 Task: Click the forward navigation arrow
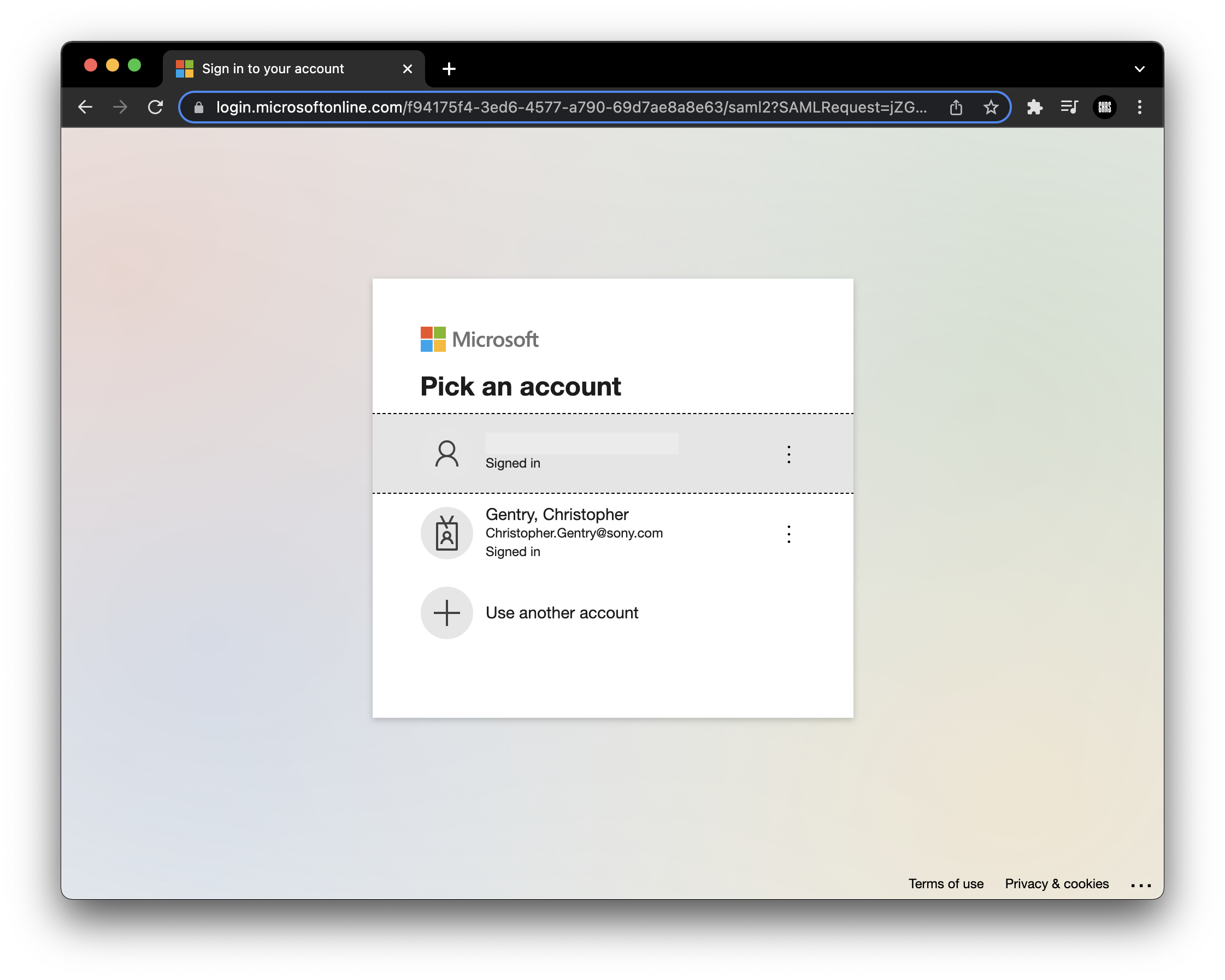(120, 107)
